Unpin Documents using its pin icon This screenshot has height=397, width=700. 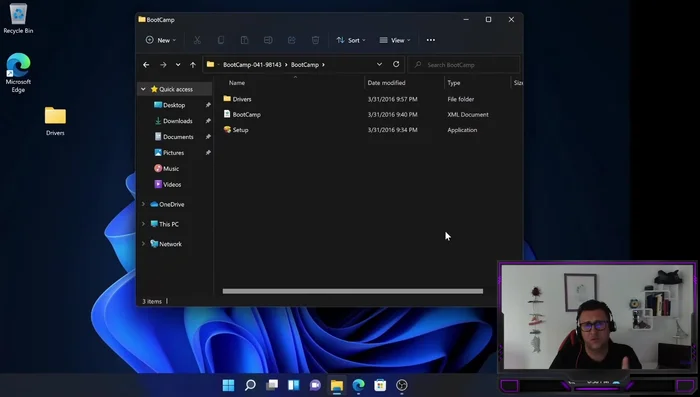pyautogui.click(x=208, y=137)
